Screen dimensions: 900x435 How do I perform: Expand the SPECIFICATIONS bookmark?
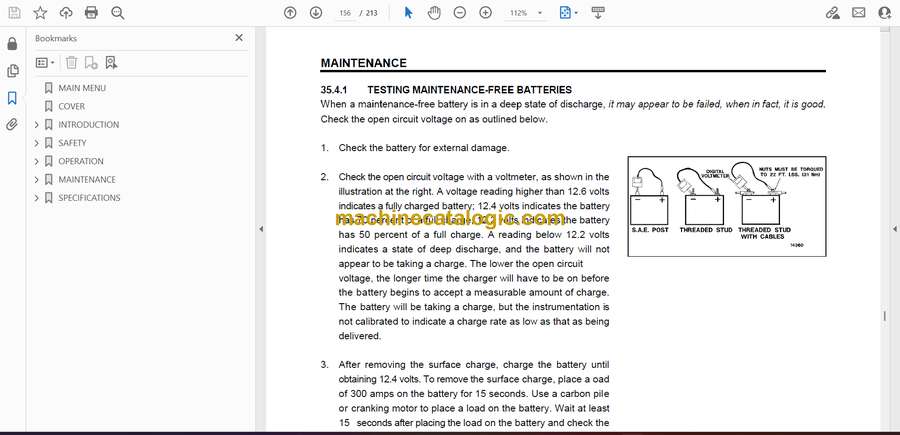[37, 198]
